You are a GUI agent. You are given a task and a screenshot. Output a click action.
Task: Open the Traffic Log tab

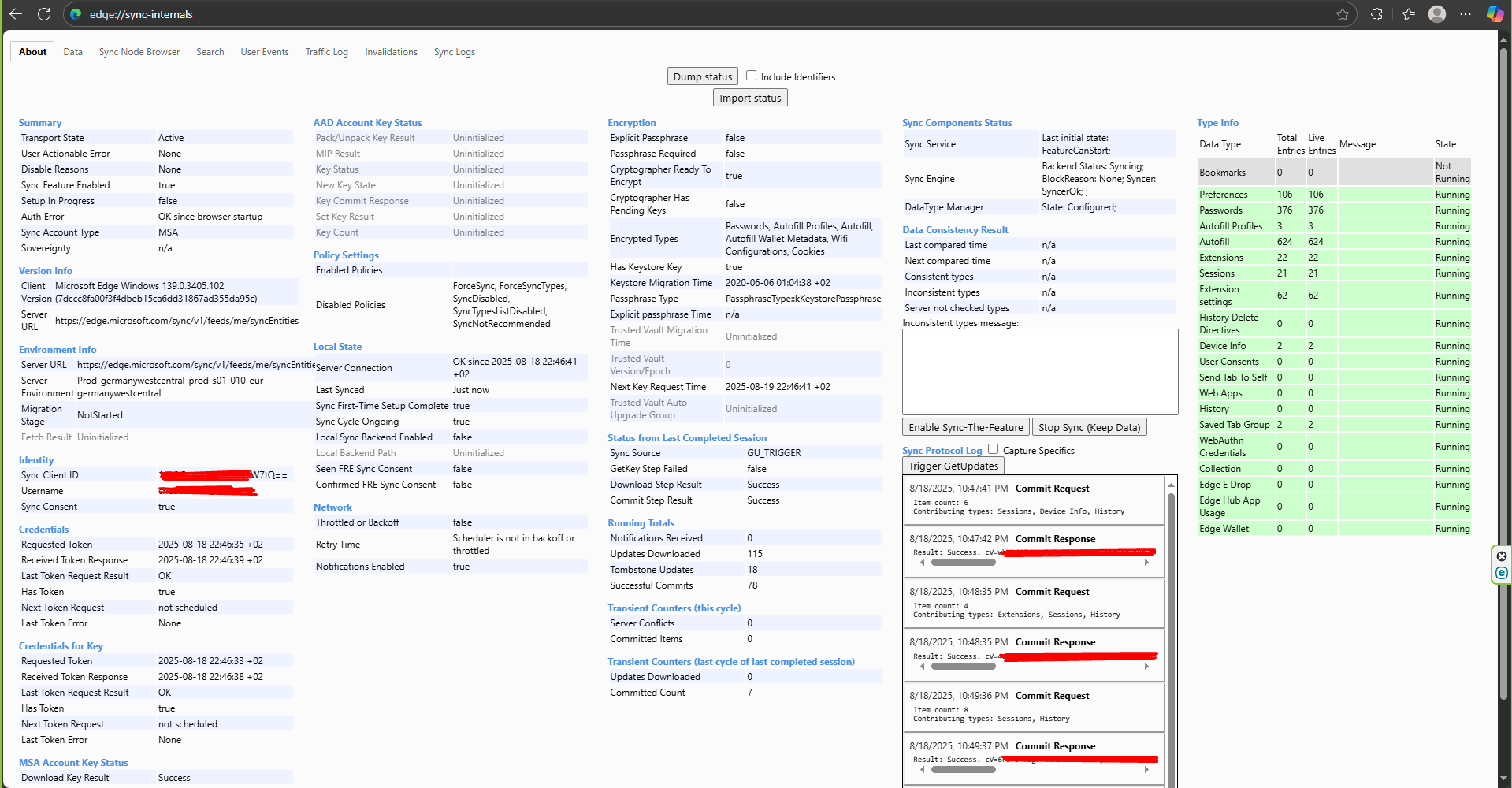tap(327, 52)
